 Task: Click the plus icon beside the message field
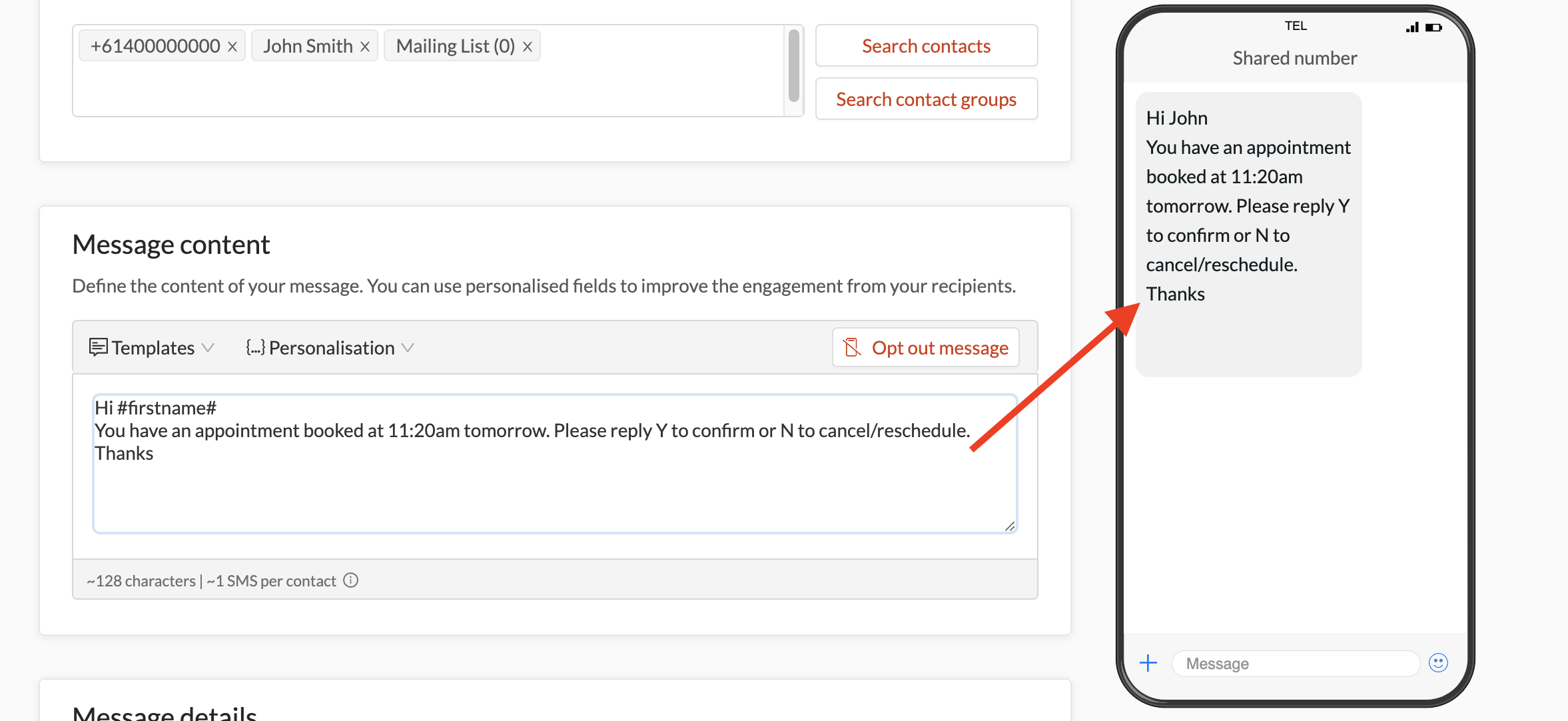[1148, 662]
